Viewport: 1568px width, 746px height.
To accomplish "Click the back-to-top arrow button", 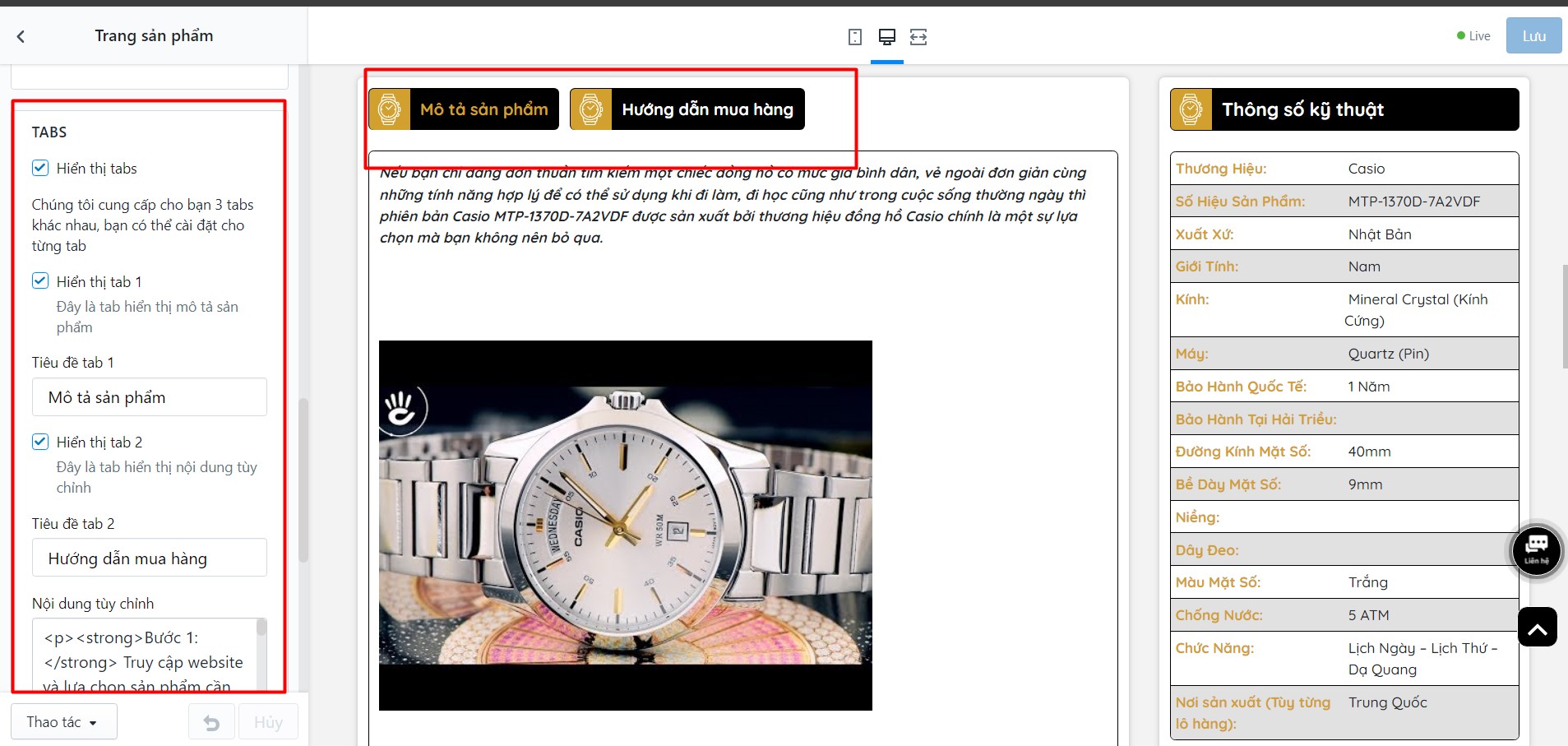I will click(x=1537, y=628).
